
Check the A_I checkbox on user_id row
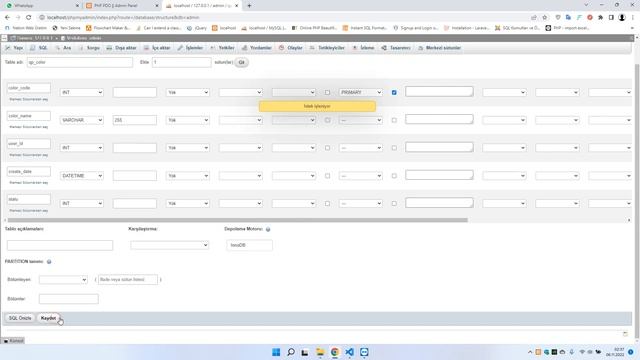(x=394, y=148)
